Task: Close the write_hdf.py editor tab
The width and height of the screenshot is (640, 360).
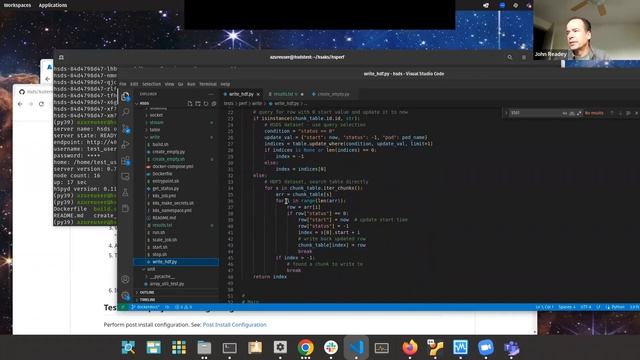Action: pyautogui.click(x=258, y=94)
